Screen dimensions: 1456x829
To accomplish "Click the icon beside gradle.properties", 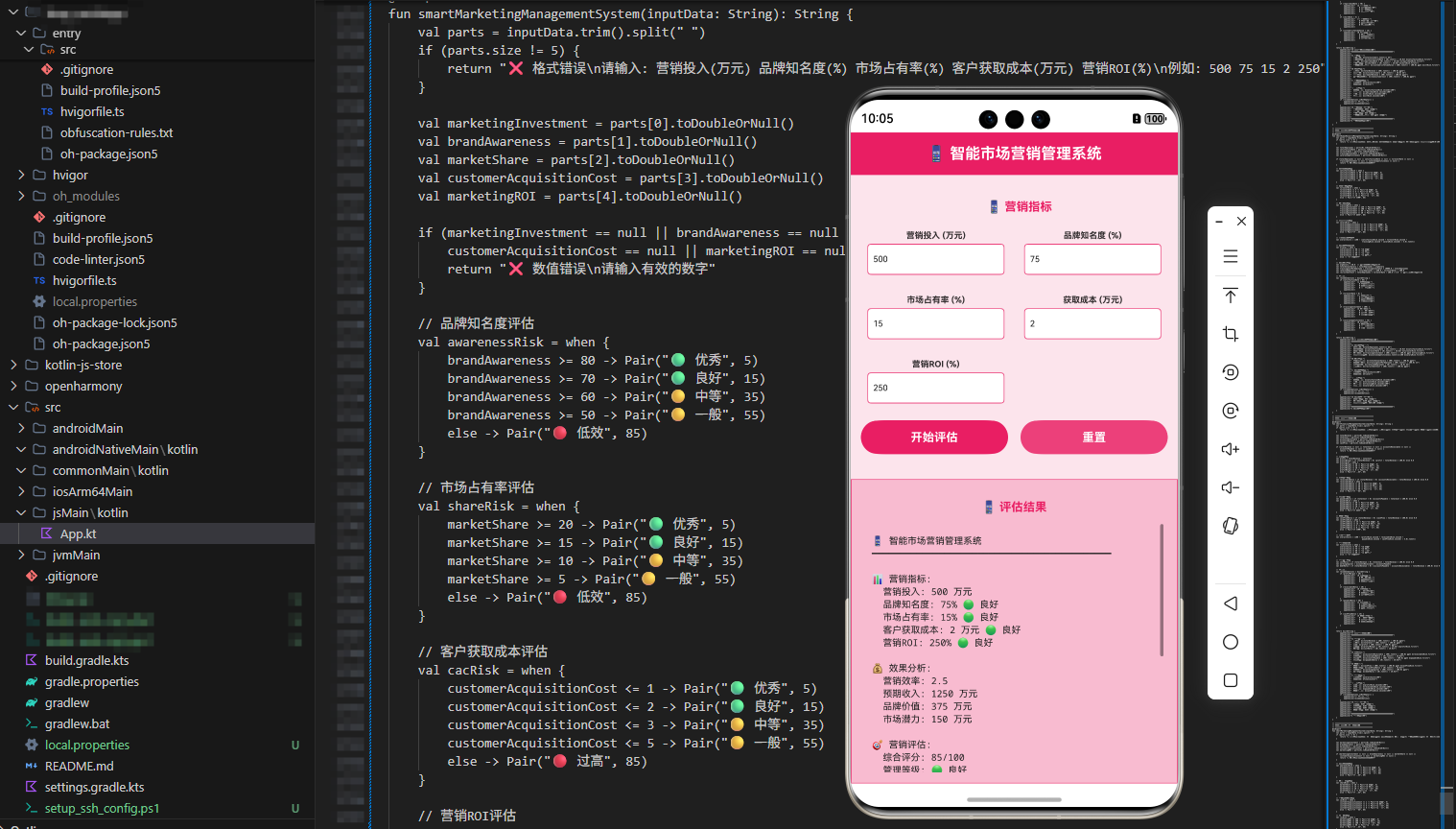I will [32, 681].
